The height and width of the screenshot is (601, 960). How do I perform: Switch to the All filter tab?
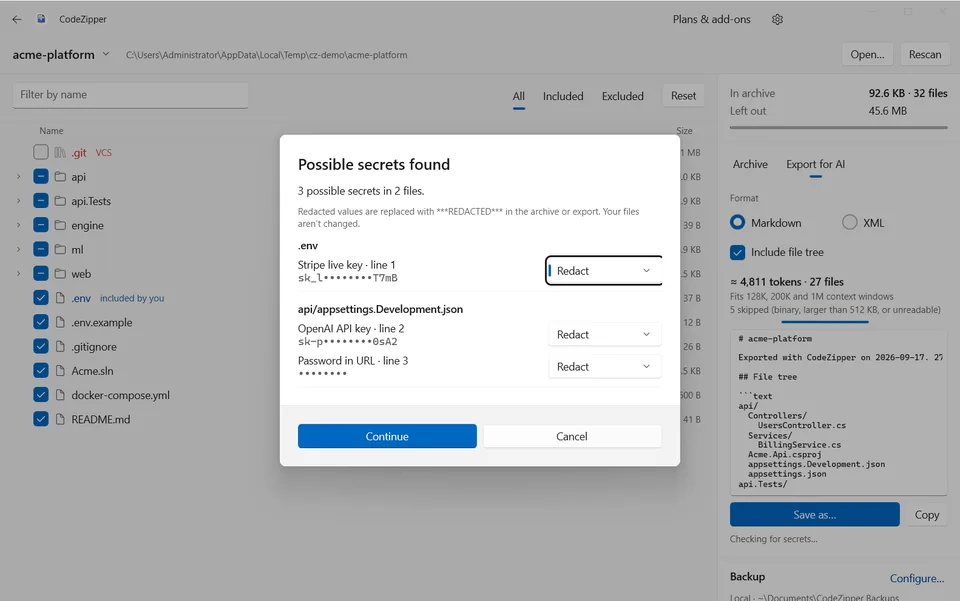click(x=519, y=96)
